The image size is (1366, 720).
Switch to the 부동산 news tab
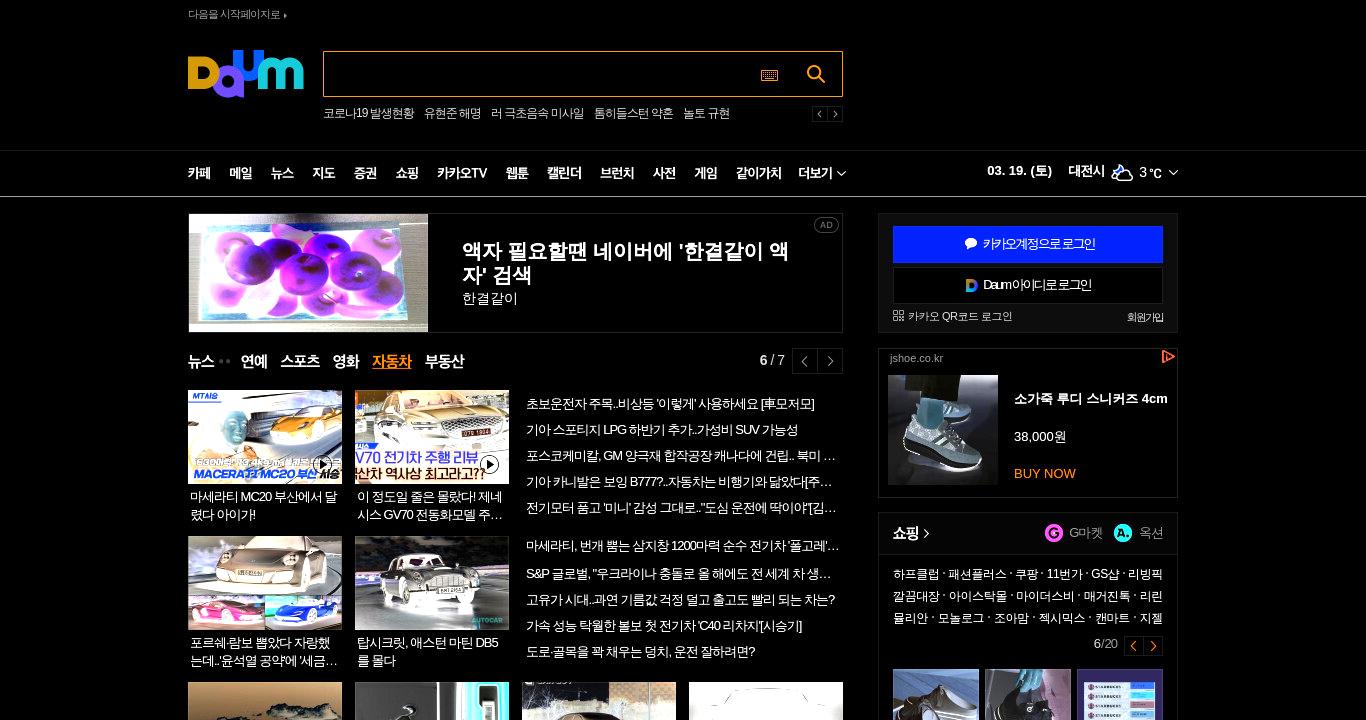tap(444, 361)
